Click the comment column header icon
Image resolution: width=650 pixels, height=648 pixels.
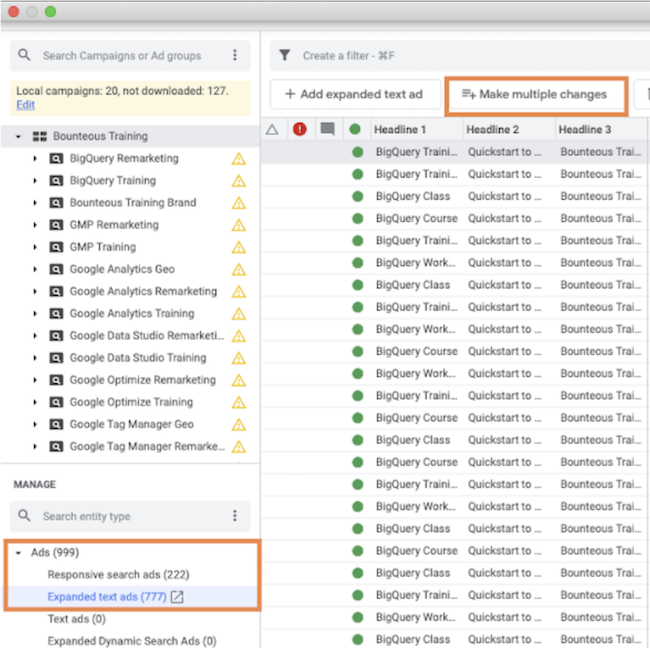click(327, 129)
